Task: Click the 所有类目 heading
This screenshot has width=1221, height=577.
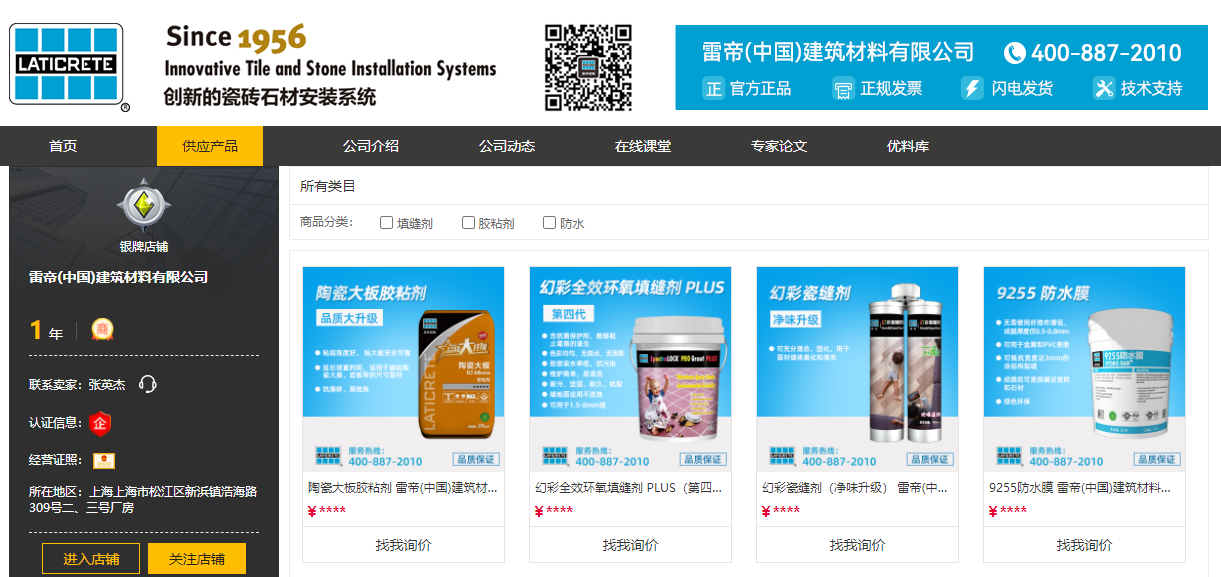Action: coord(328,186)
